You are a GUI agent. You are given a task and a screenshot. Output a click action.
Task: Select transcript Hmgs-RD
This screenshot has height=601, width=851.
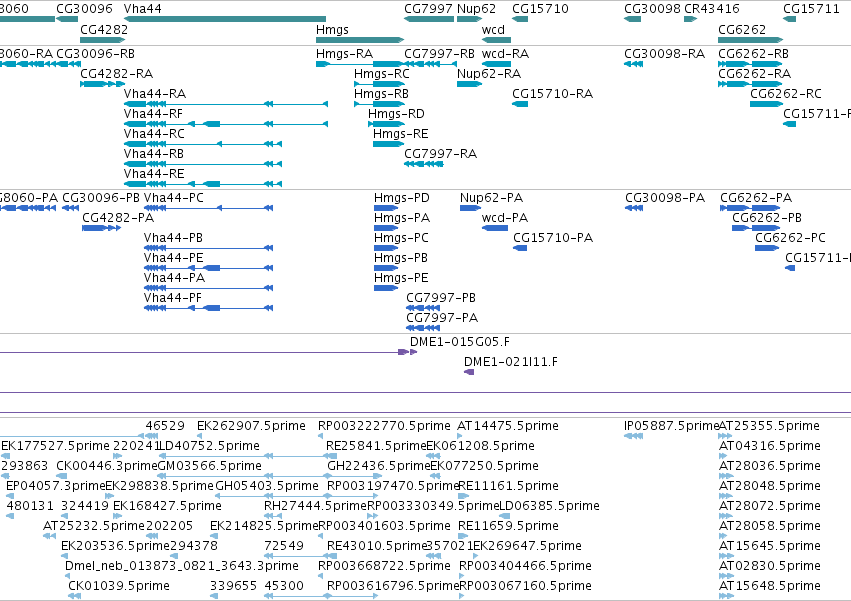(396, 114)
